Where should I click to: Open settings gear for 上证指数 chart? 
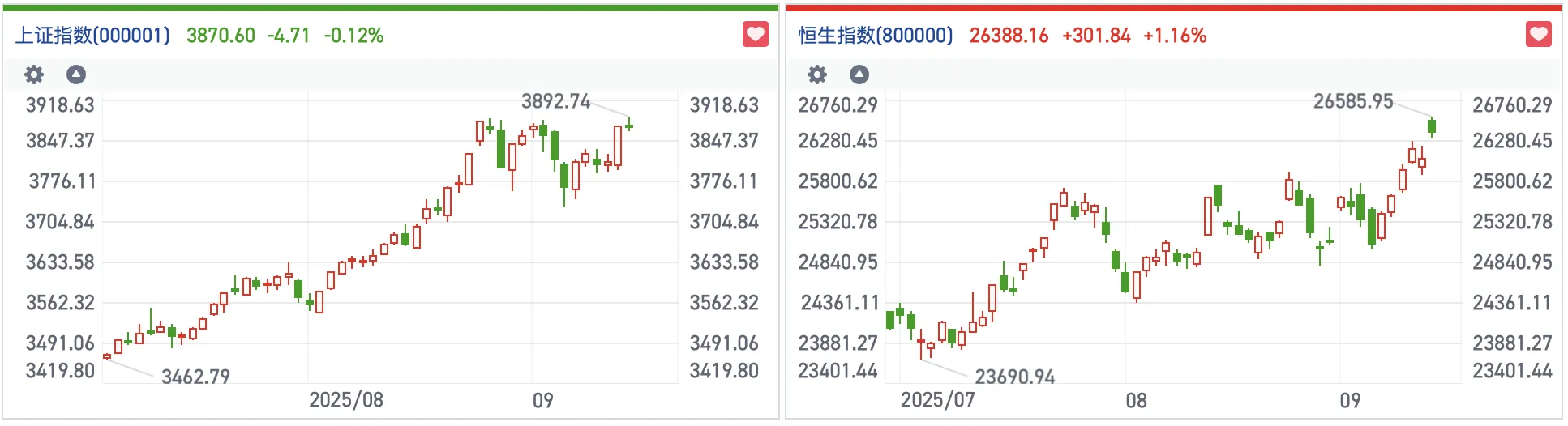(34, 75)
